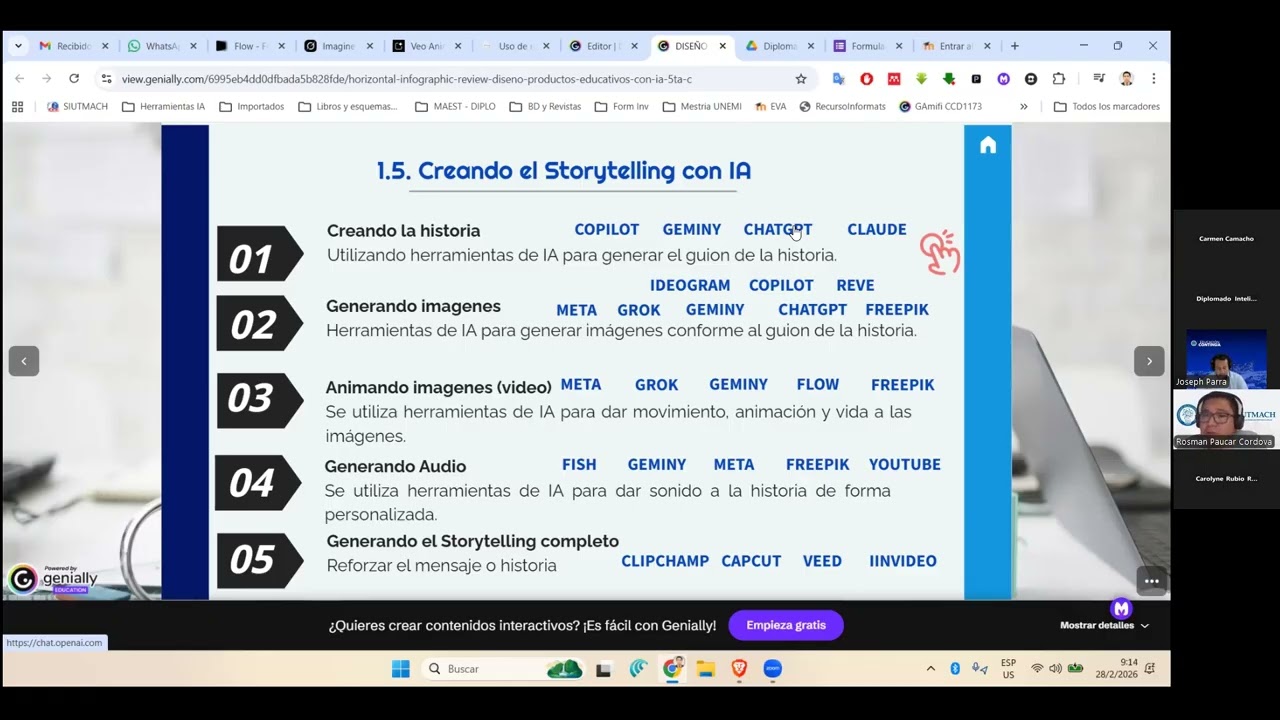This screenshot has width=1280, height=720.
Task: Switch to the Gmail Recibidos tab
Action: (x=73, y=46)
